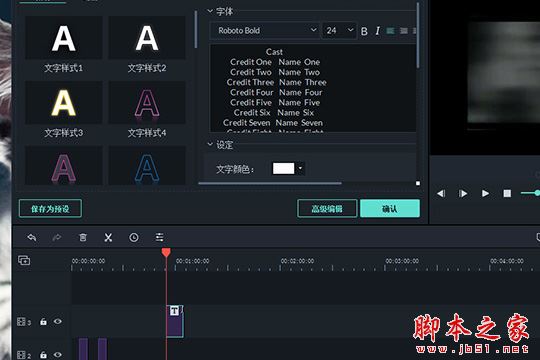Select second purple clip on track 2

(x=102, y=349)
